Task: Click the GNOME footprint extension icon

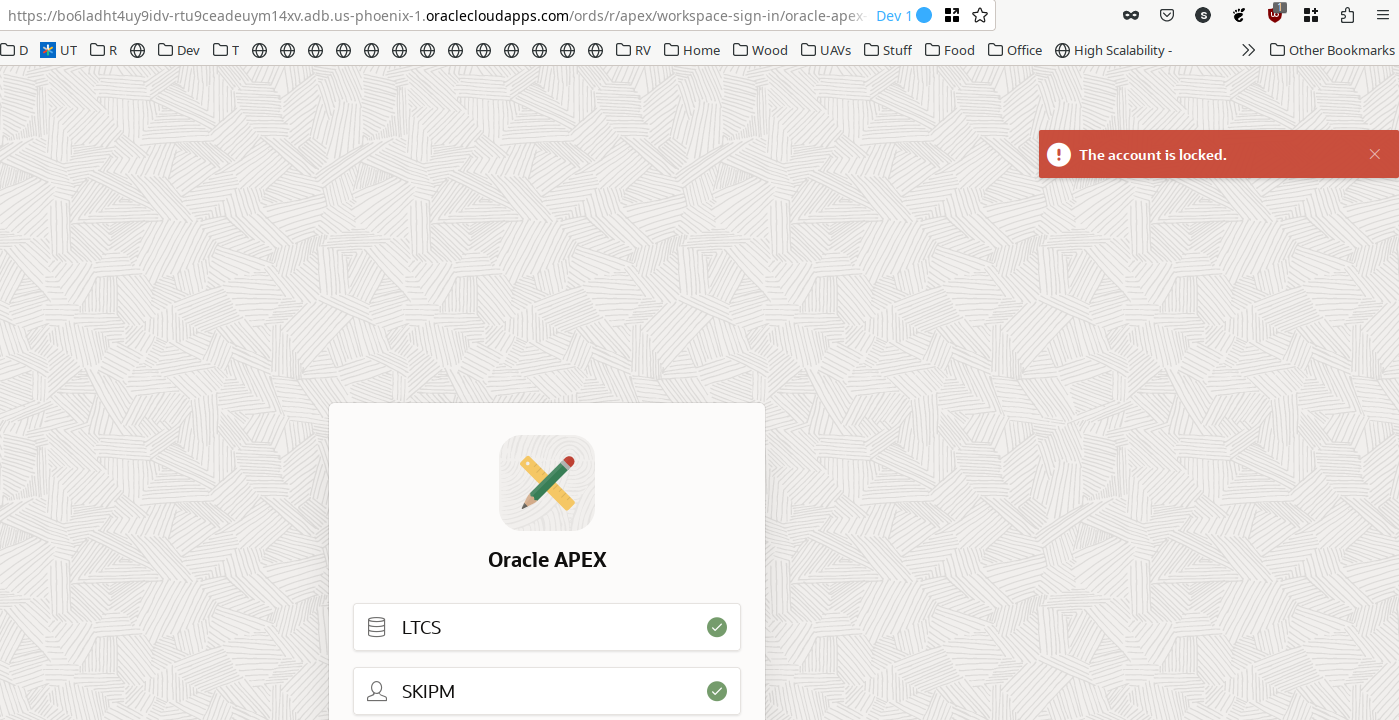Action: [1240, 16]
